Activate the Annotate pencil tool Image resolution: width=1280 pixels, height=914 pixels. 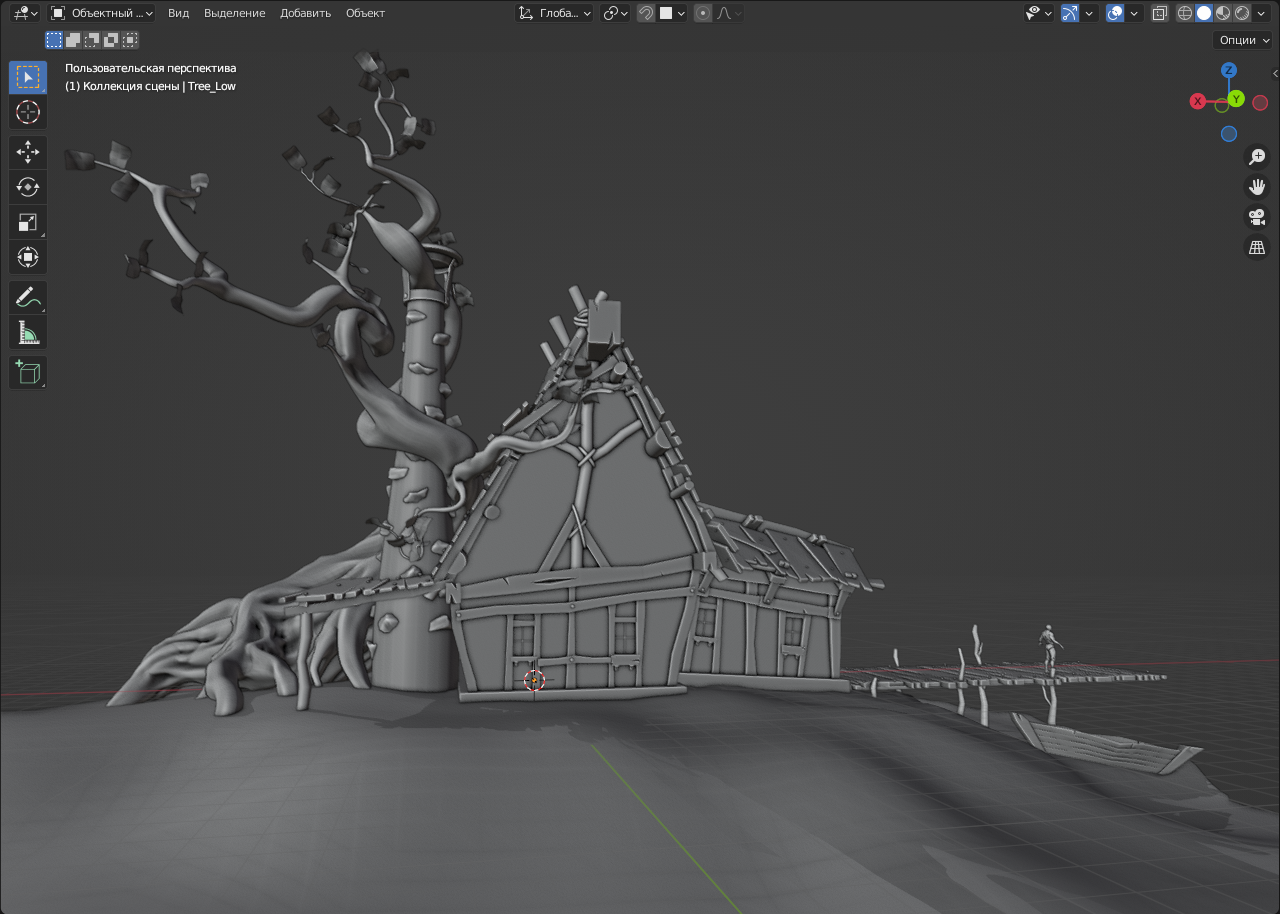[x=28, y=297]
